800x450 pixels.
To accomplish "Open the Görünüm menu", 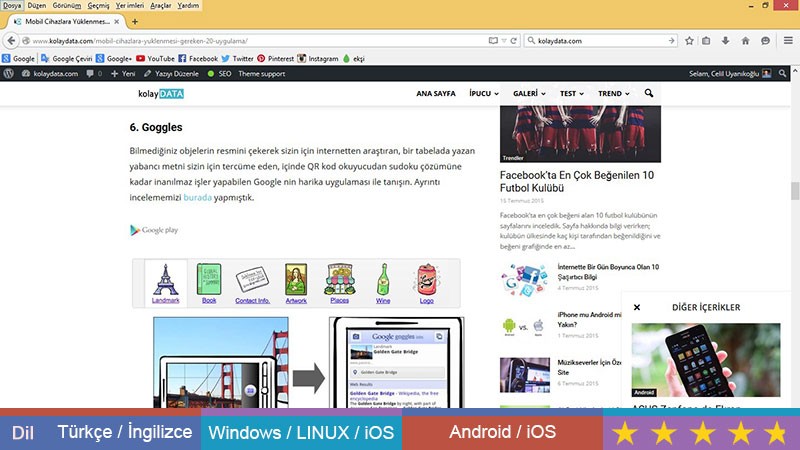I will click(67, 6).
